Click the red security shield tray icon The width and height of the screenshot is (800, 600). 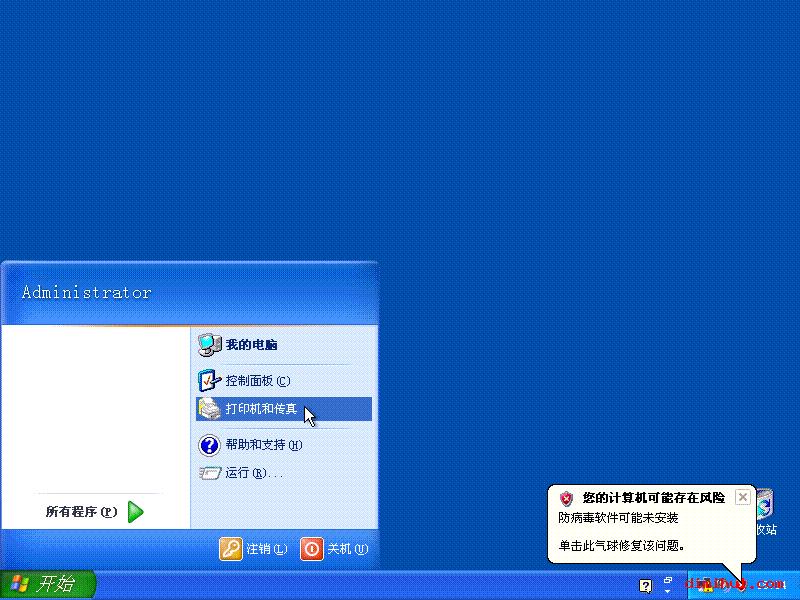click(x=741, y=585)
